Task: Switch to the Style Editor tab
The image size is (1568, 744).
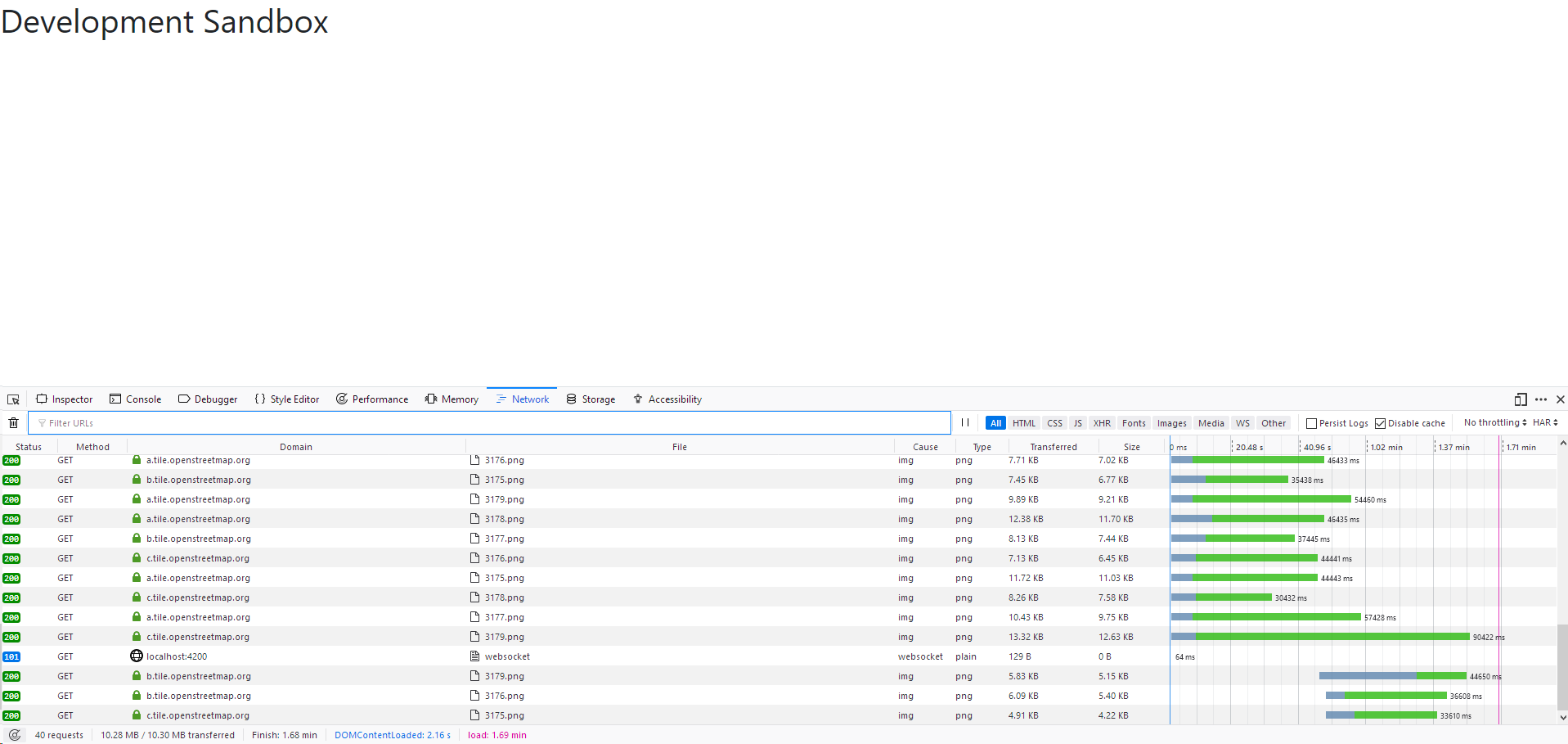Action: pos(287,399)
